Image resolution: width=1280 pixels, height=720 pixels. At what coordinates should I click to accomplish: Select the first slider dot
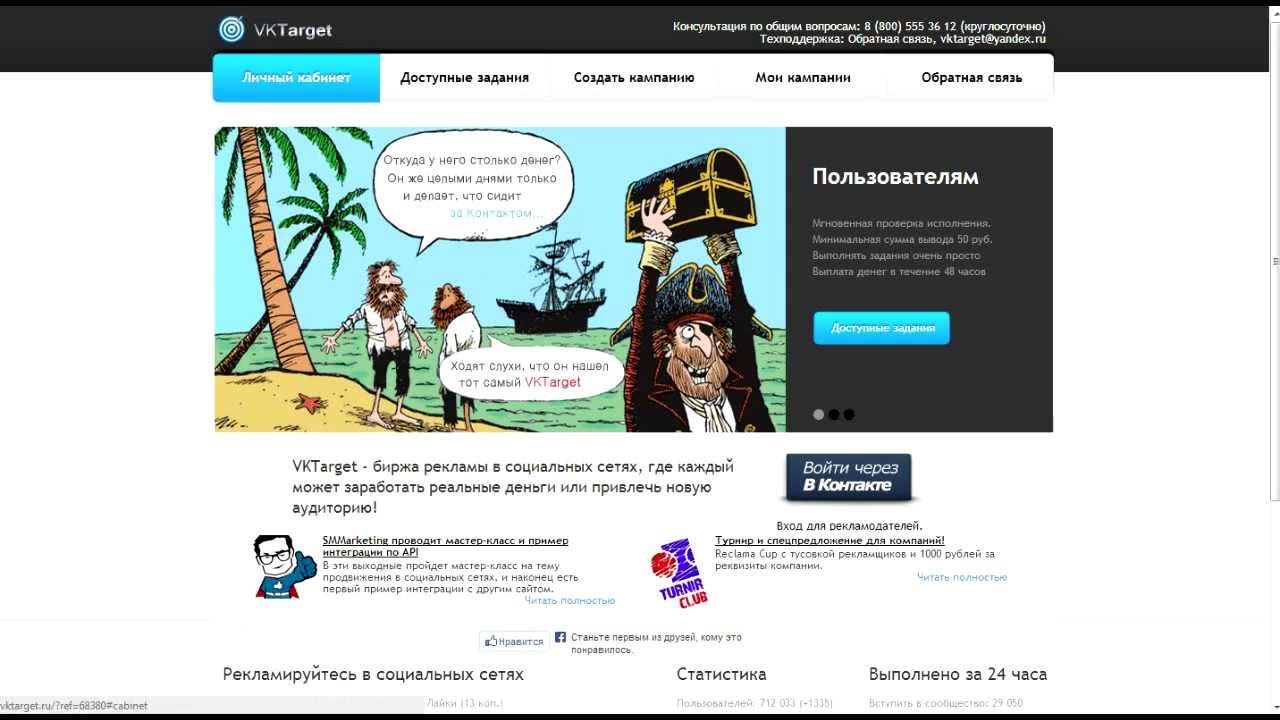819,414
